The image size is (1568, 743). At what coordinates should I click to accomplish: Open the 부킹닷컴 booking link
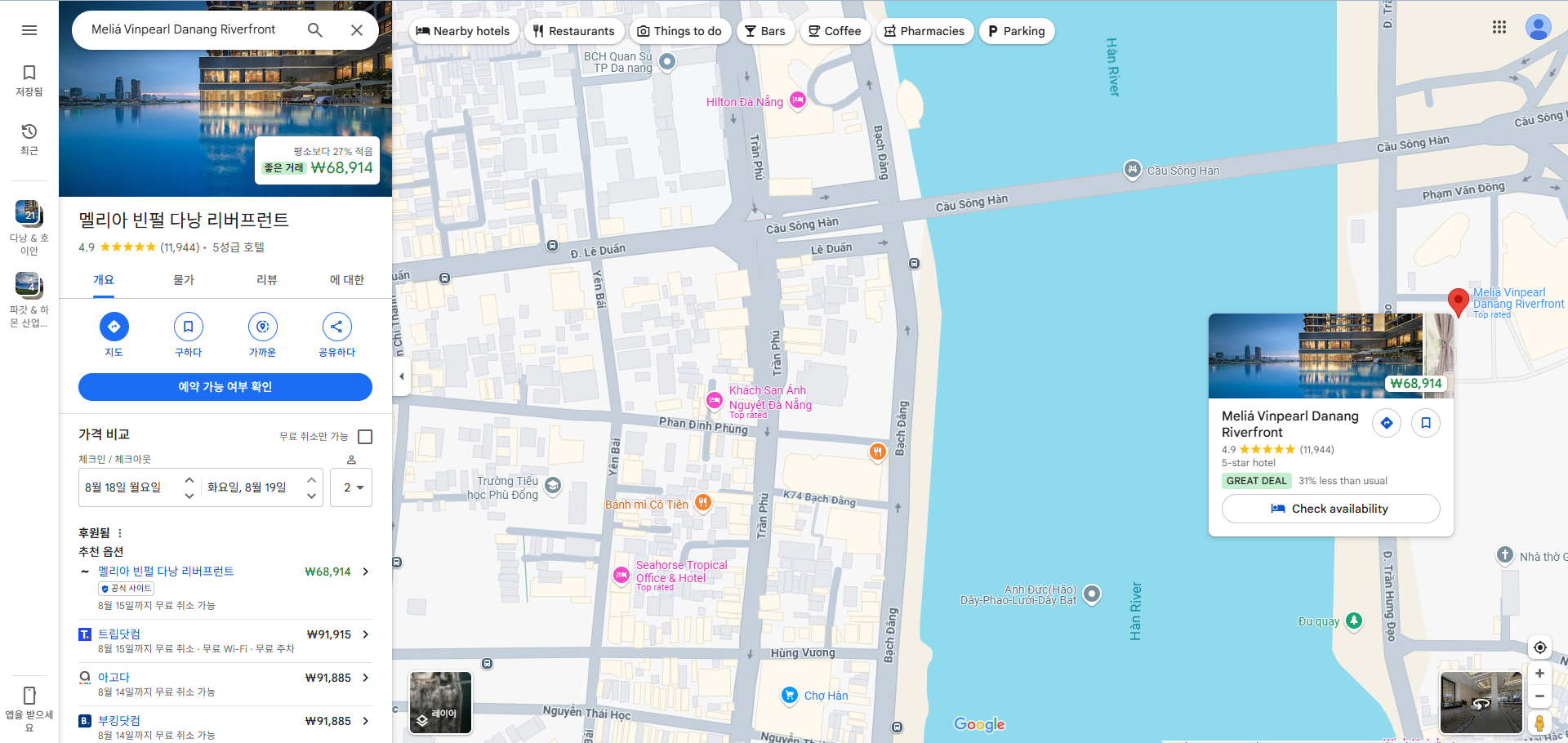(x=119, y=721)
